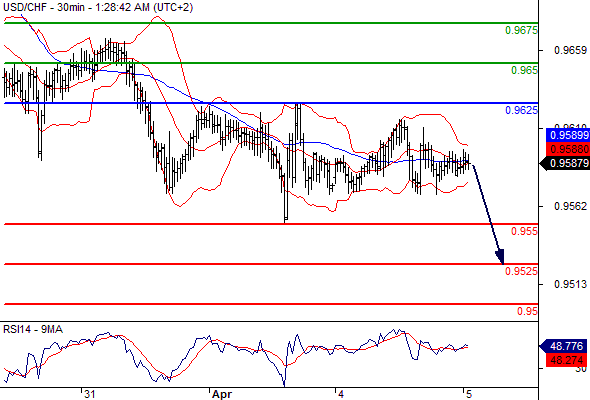Select the green 0.965 resistance label
Image resolution: width=590 pixels, height=400 pixels.
click(x=524, y=70)
